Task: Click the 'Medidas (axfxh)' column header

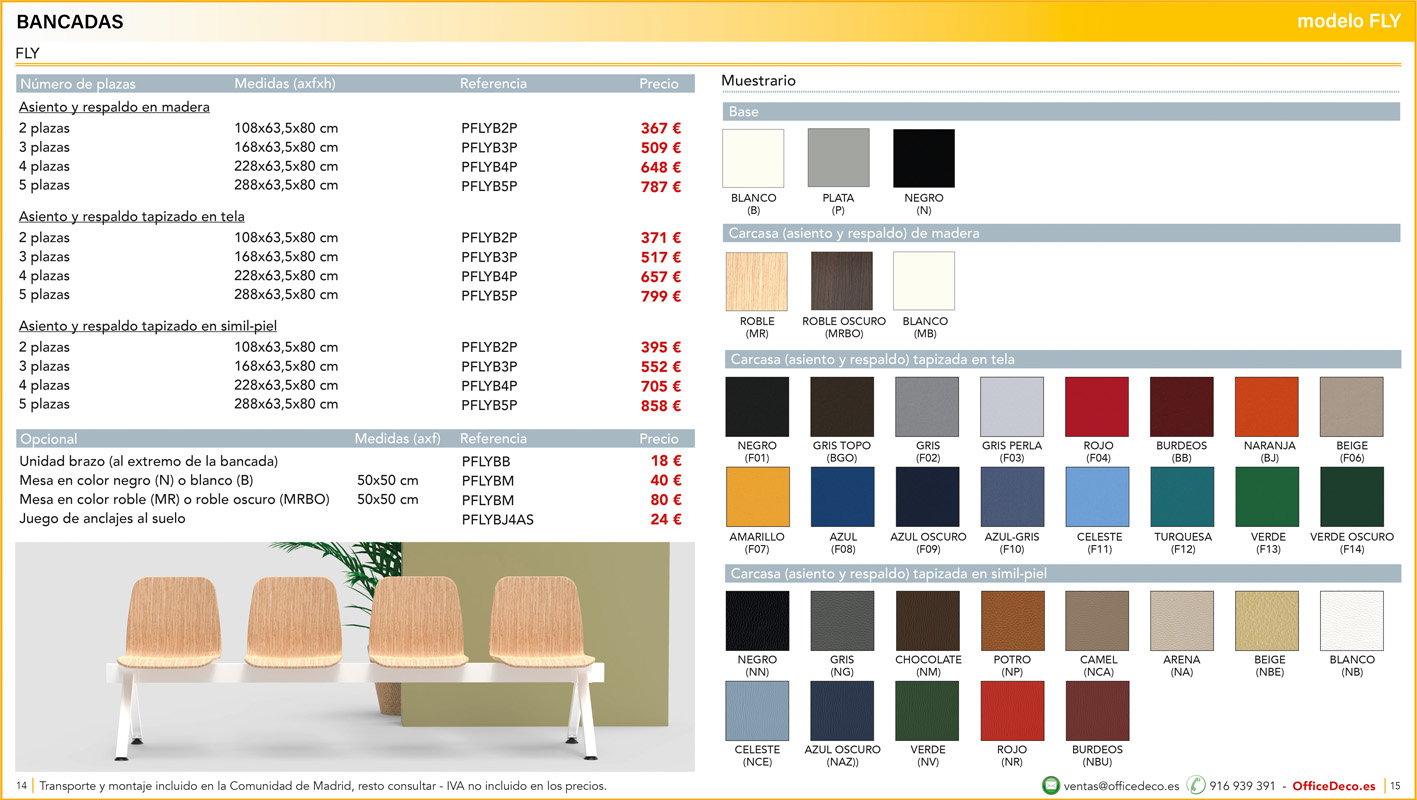Action: point(285,84)
